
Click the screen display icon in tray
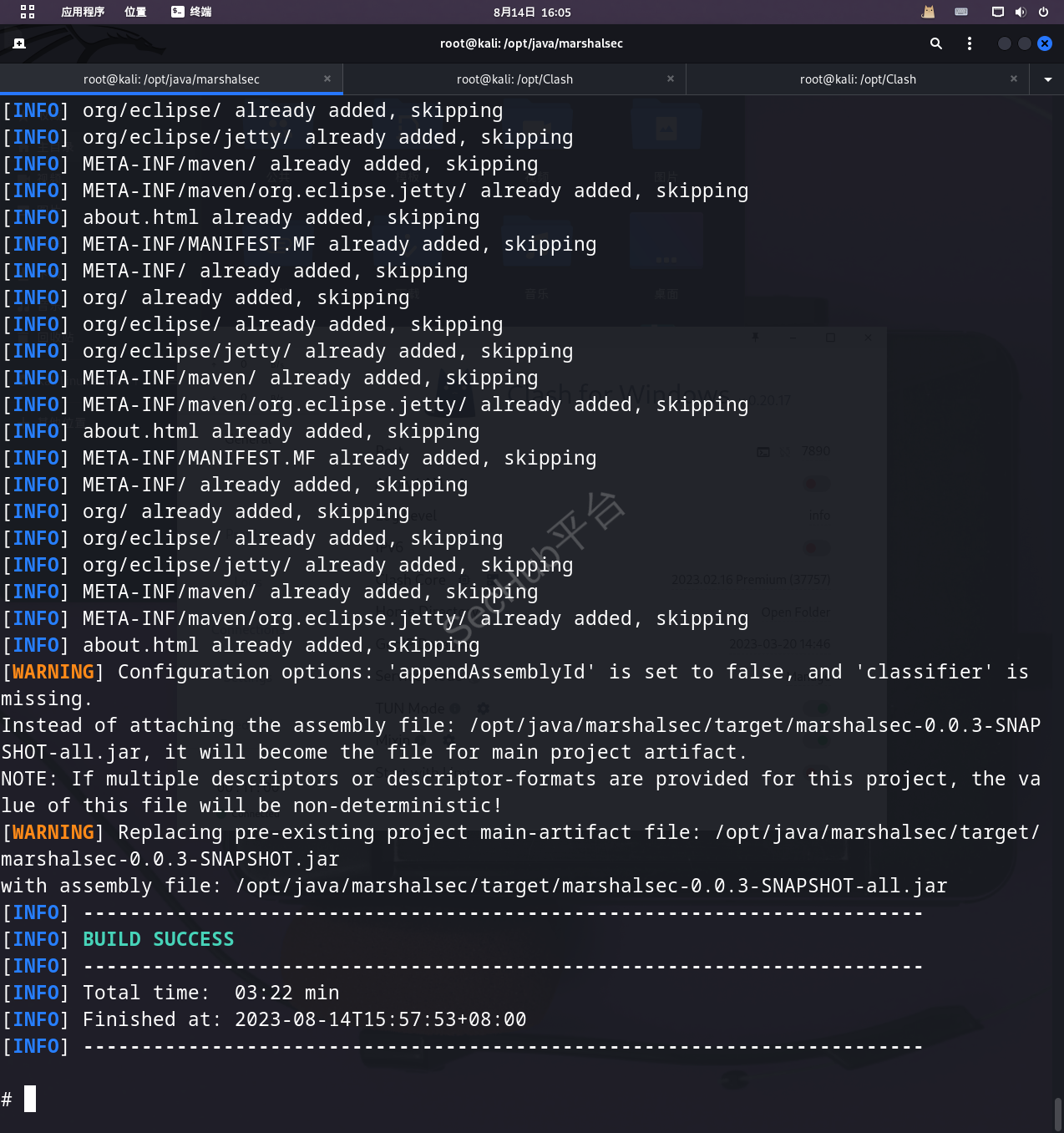(997, 12)
